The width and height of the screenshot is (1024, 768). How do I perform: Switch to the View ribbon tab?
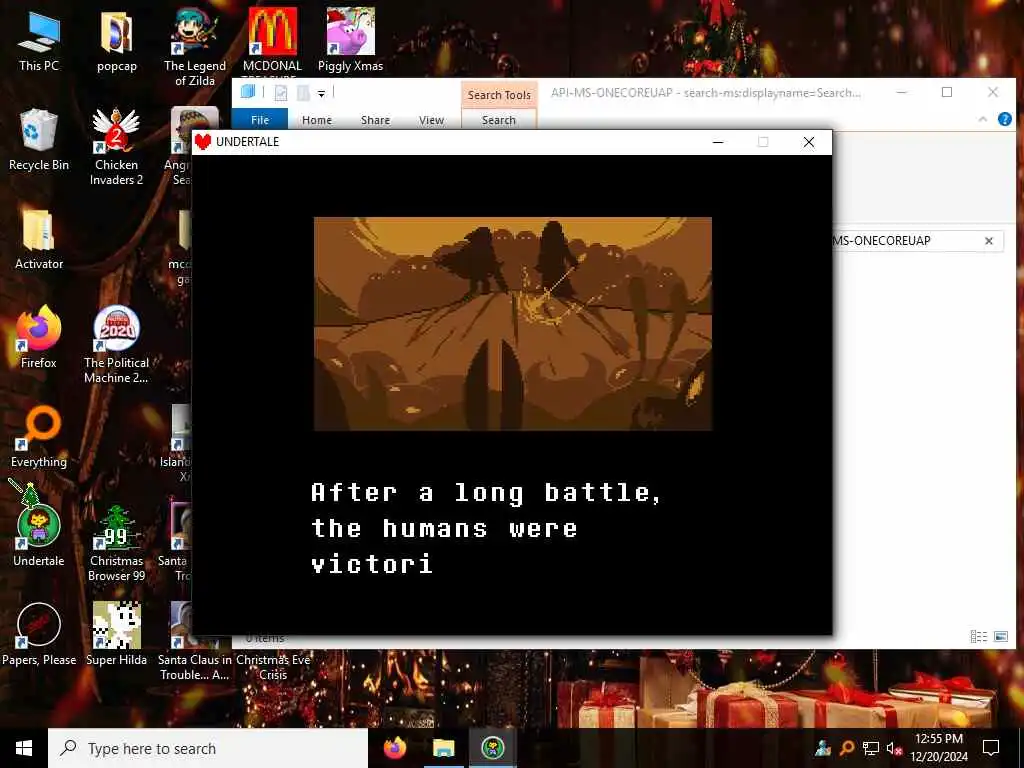pyautogui.click(x=431, y=120)
